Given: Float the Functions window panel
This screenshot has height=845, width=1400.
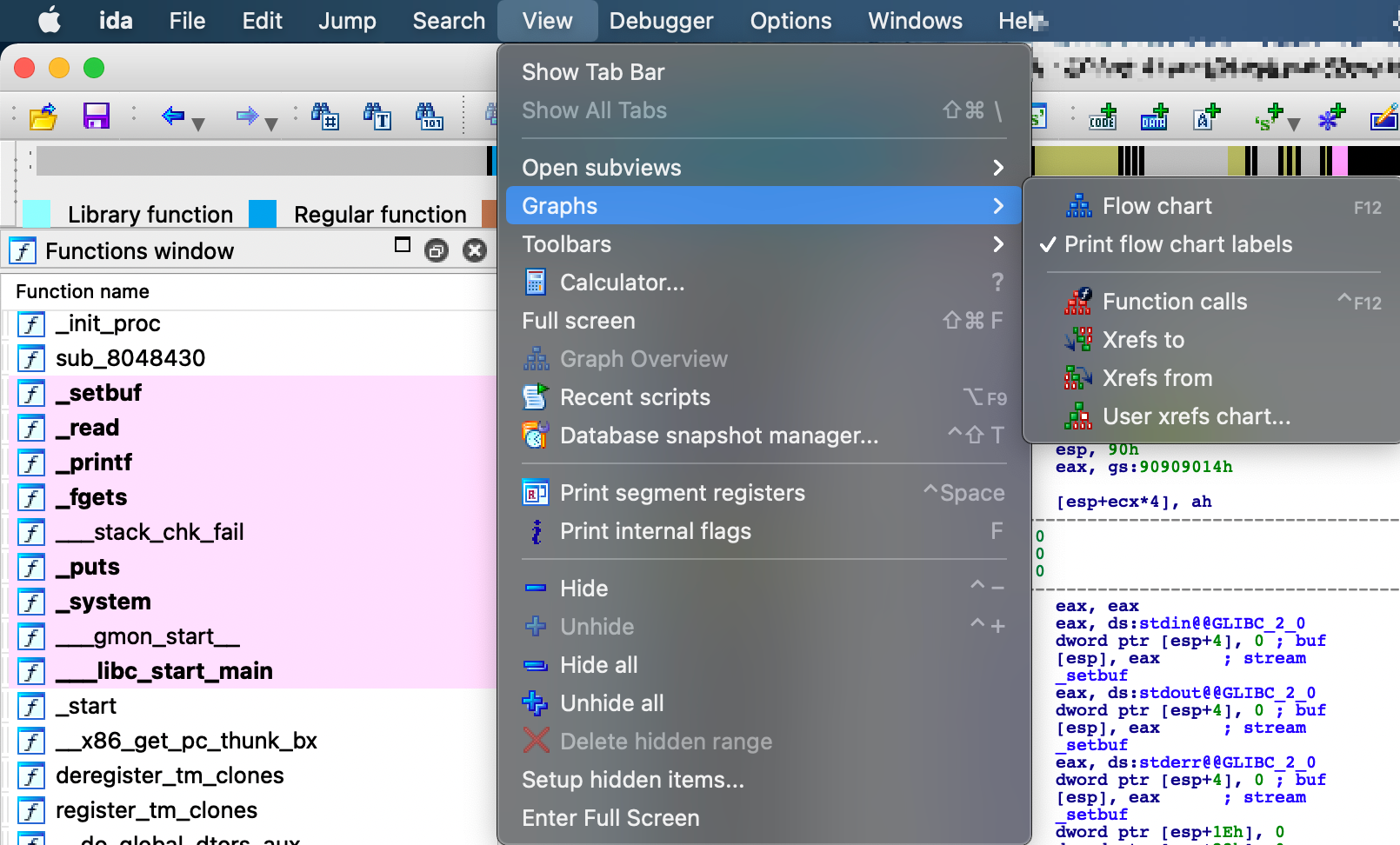Looking at the screenshot, I should [x=402, y=245].
